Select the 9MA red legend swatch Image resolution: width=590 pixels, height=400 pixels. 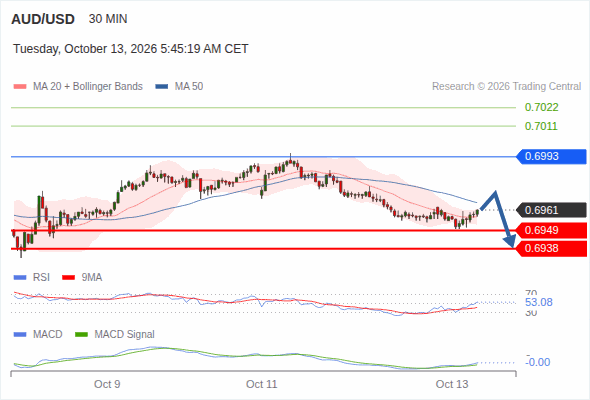click(x=68, y=278)
